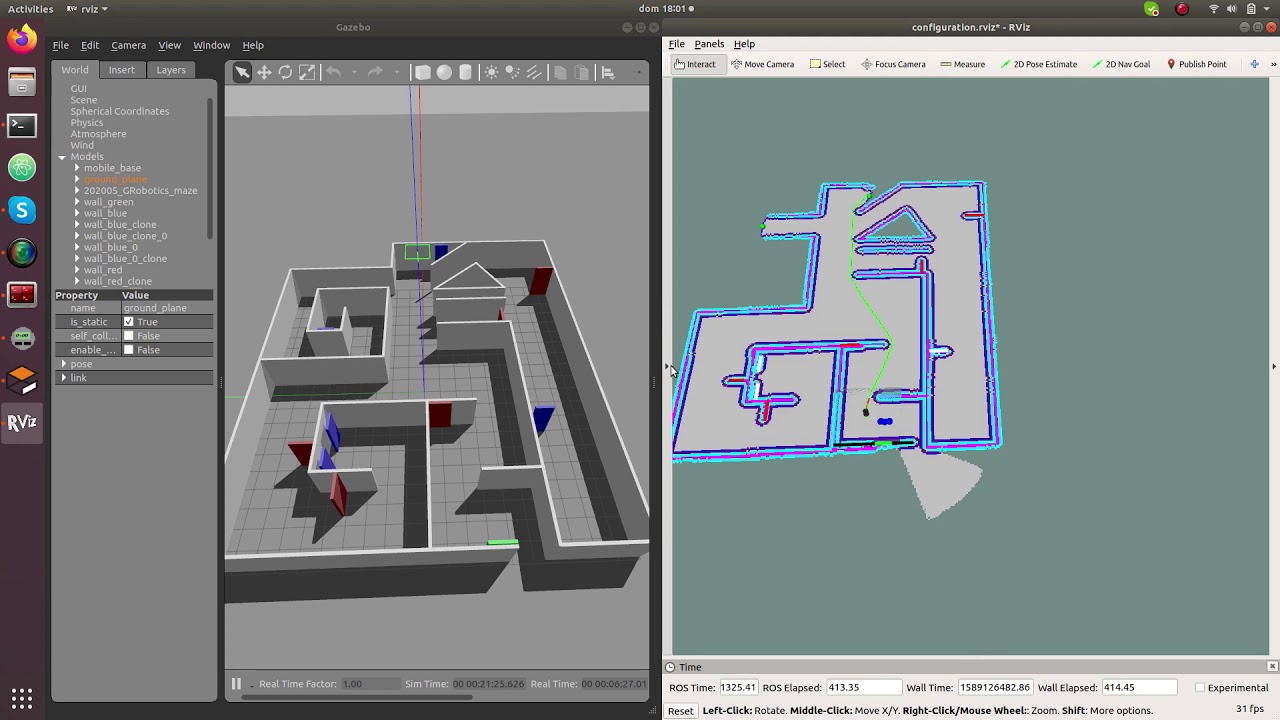Activate the Focus Camera tool in RViz

(x=893, y=64)
